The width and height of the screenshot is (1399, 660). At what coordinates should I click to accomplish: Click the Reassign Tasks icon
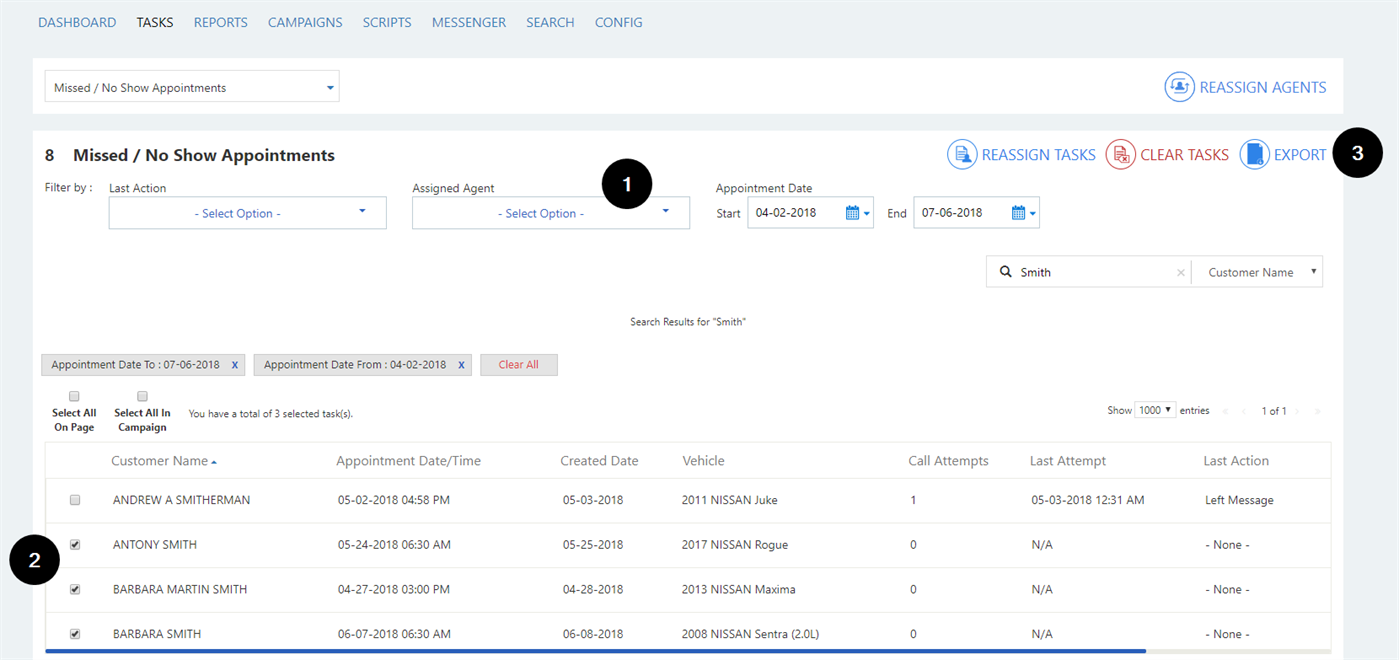pyautogui.click(x=962, y=154)
